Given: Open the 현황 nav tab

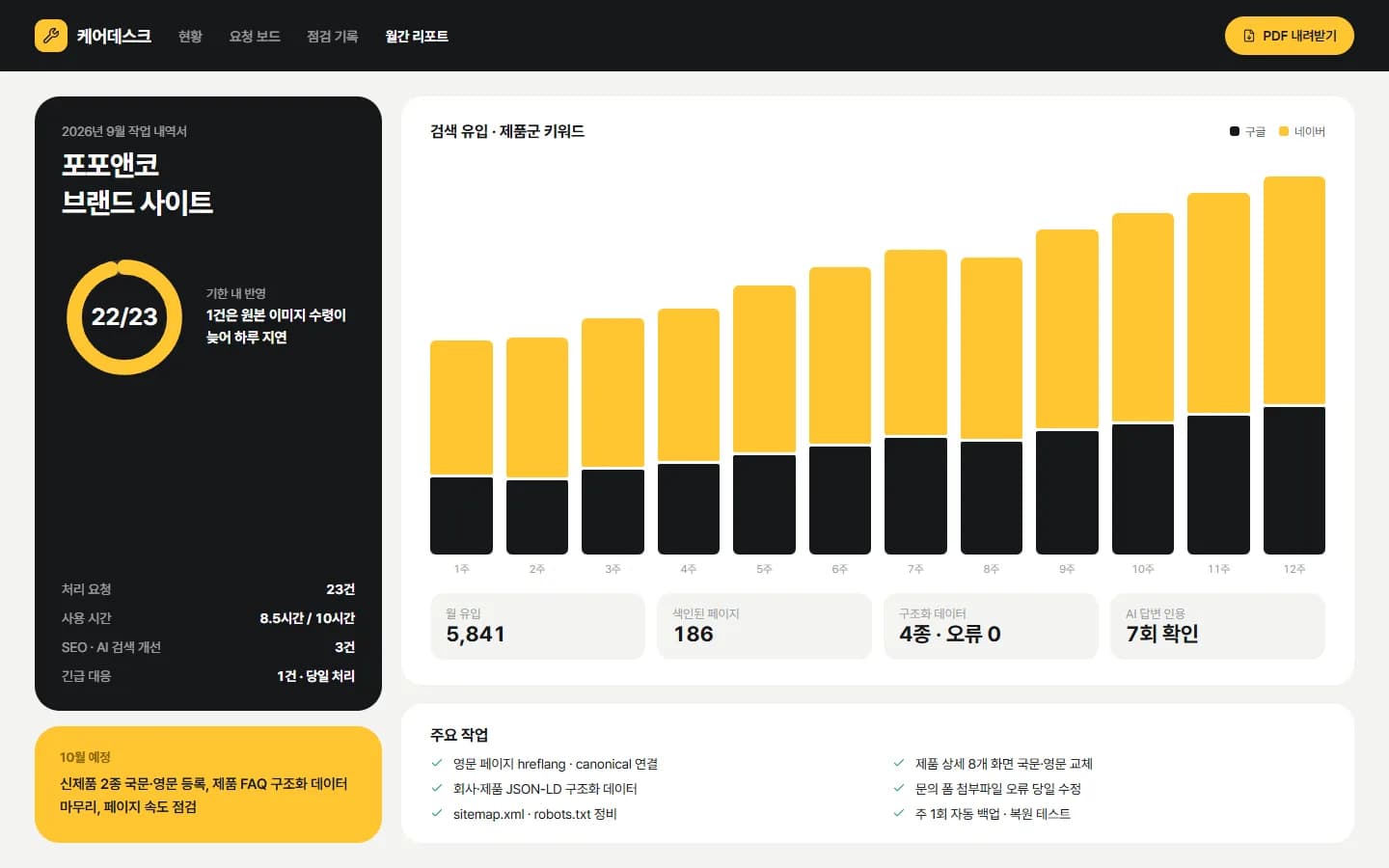Looking at the screenshot, I should click(x=190, y=36).
